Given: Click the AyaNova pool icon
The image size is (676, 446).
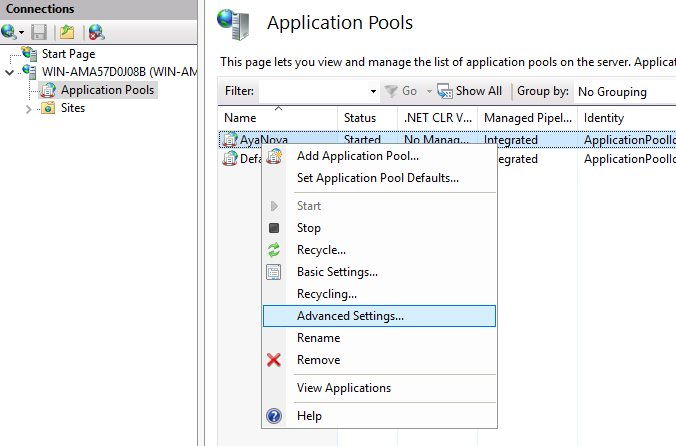Looking at the screenshot, I should coord(230,140).
